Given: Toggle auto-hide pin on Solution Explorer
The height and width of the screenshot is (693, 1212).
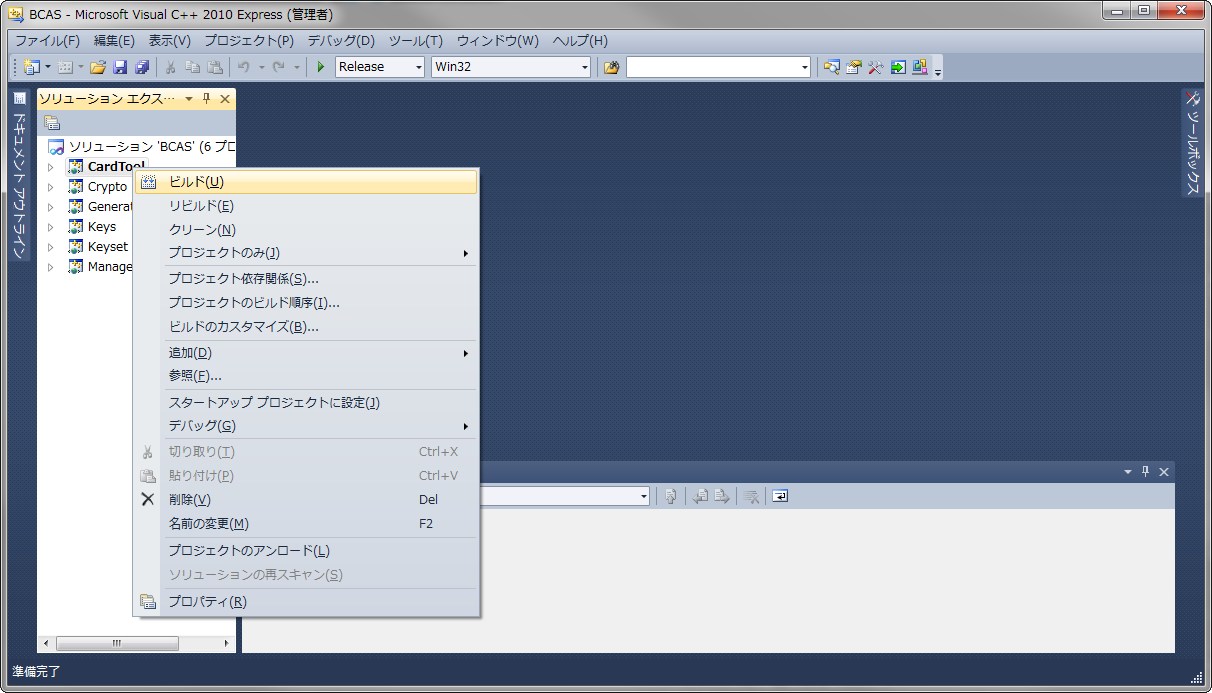Looking at the screenshot, I should click(x=207, y=98).
